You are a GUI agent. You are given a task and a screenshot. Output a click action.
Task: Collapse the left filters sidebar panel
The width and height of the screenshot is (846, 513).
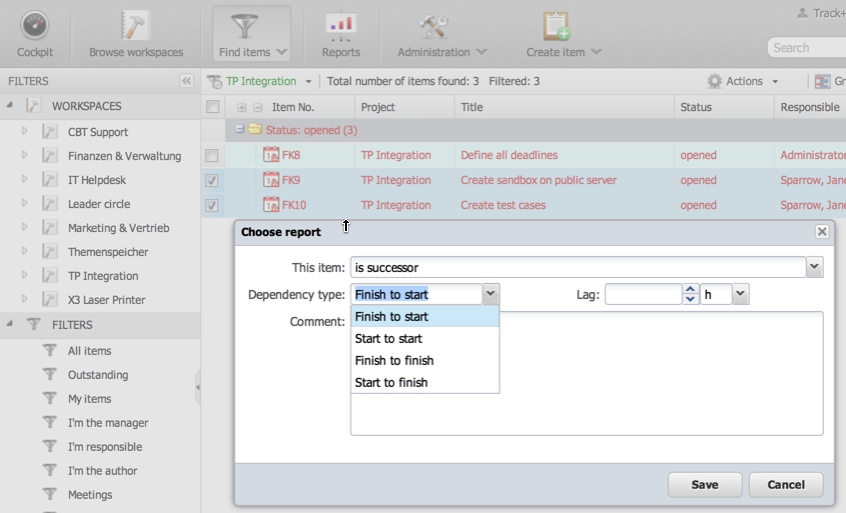pos(186,81)
